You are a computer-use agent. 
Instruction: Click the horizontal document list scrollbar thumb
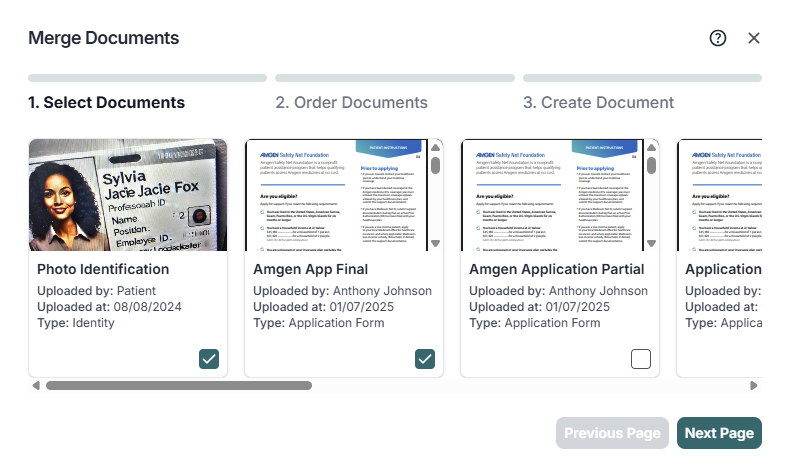pos(178,385)
